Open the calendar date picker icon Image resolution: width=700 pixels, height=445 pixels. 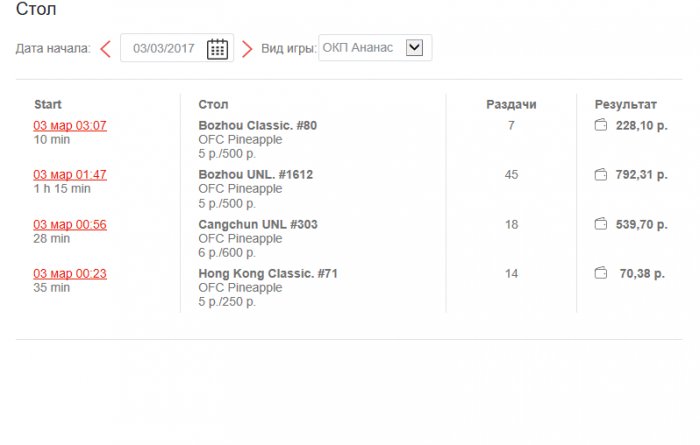click(x=217, y=48)
